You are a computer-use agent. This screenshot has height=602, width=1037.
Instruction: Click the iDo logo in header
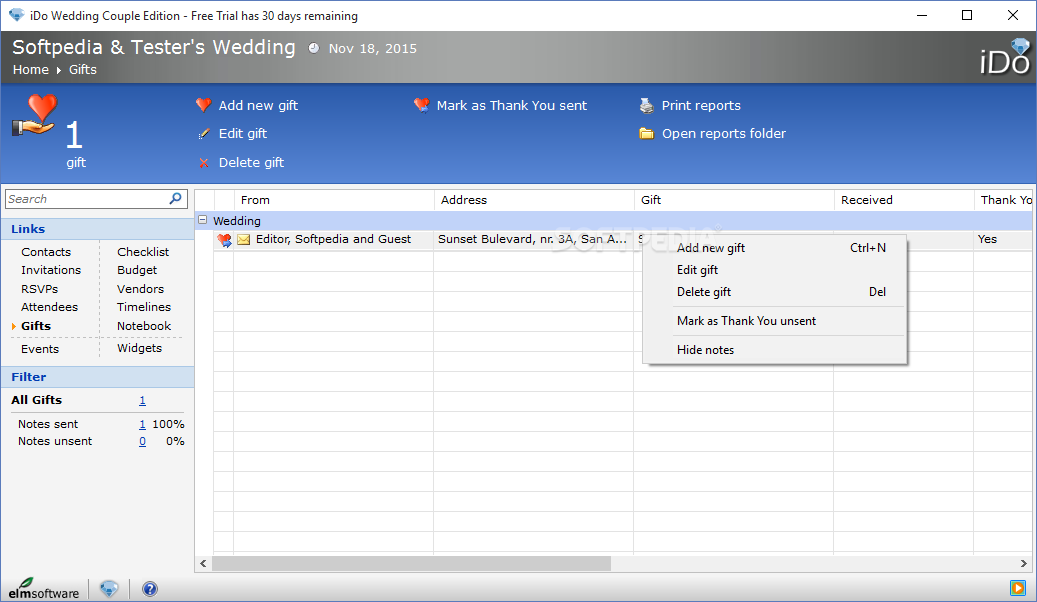click(x=1005, y=57)
